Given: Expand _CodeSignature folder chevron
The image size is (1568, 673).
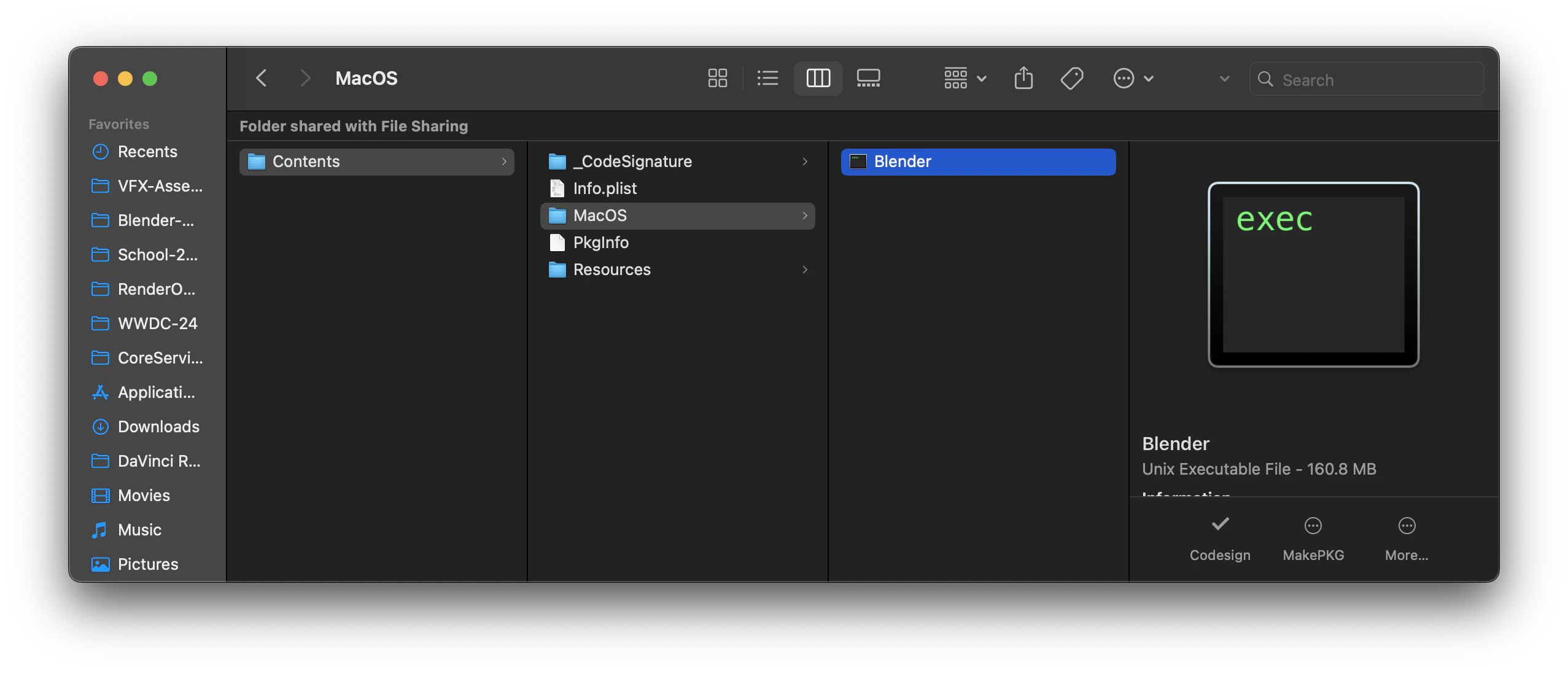Looking at the screenshot, I should pos(805,161).
